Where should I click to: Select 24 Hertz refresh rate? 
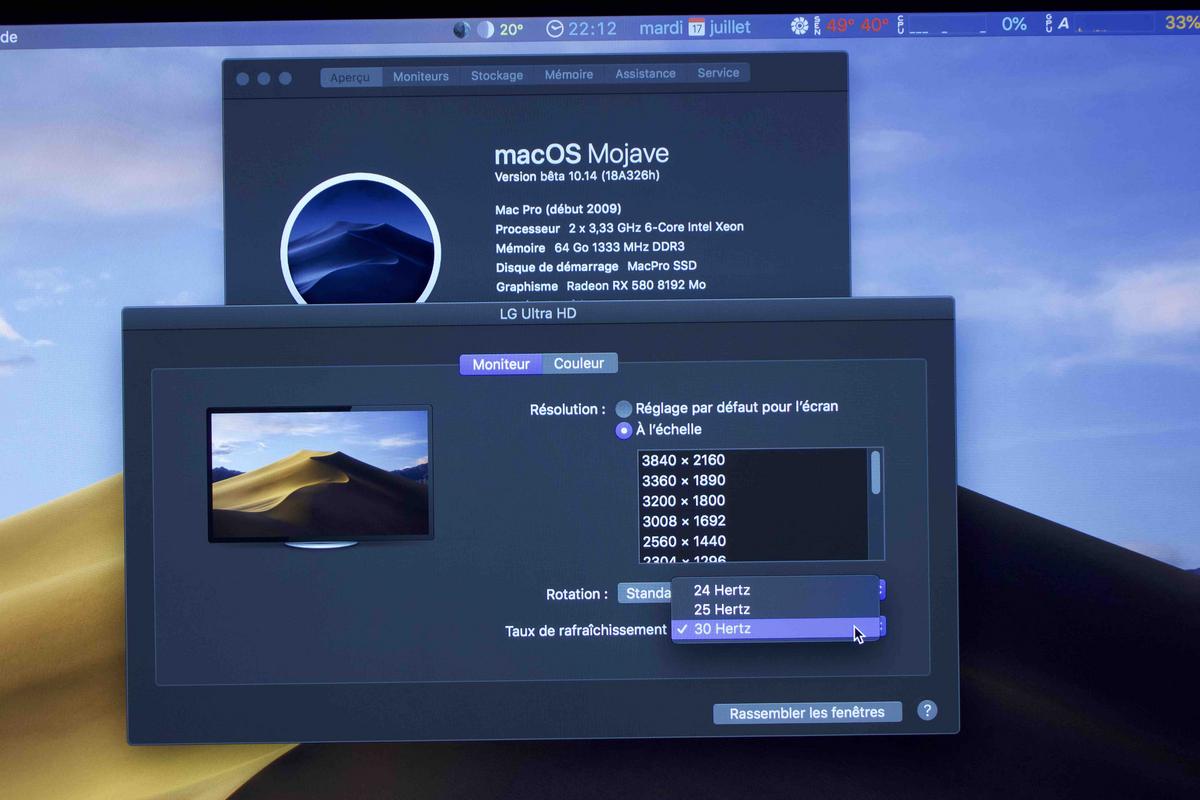coord(775,590)
